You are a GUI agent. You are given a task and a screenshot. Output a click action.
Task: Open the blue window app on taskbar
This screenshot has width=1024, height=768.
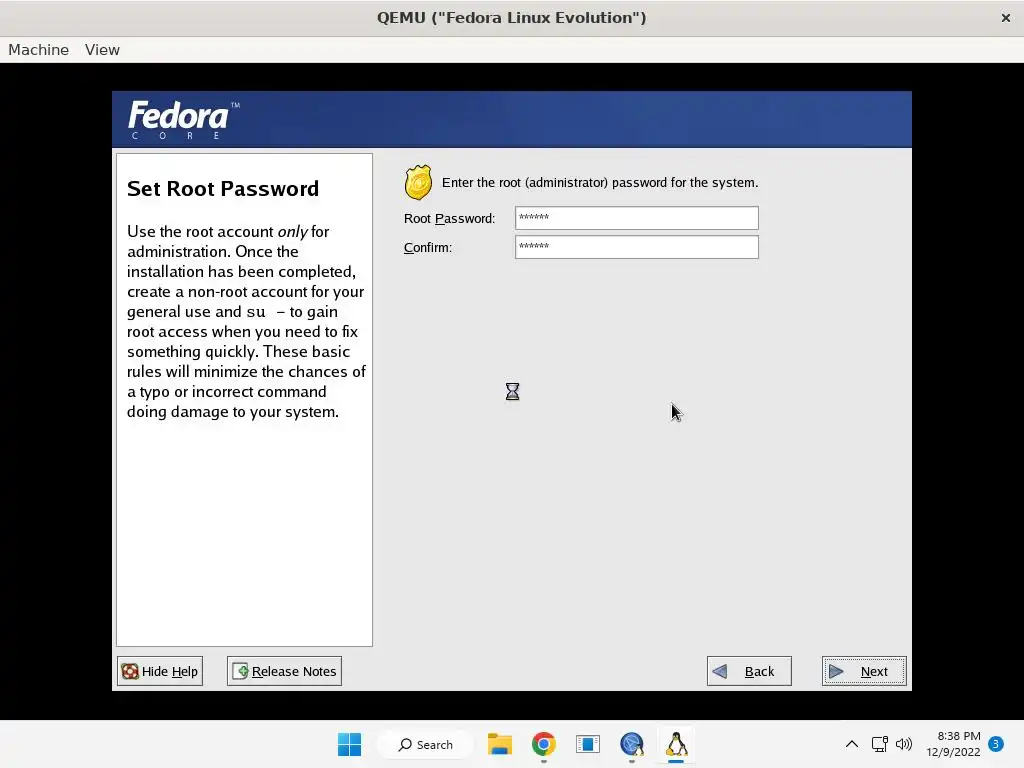[588, 744]
